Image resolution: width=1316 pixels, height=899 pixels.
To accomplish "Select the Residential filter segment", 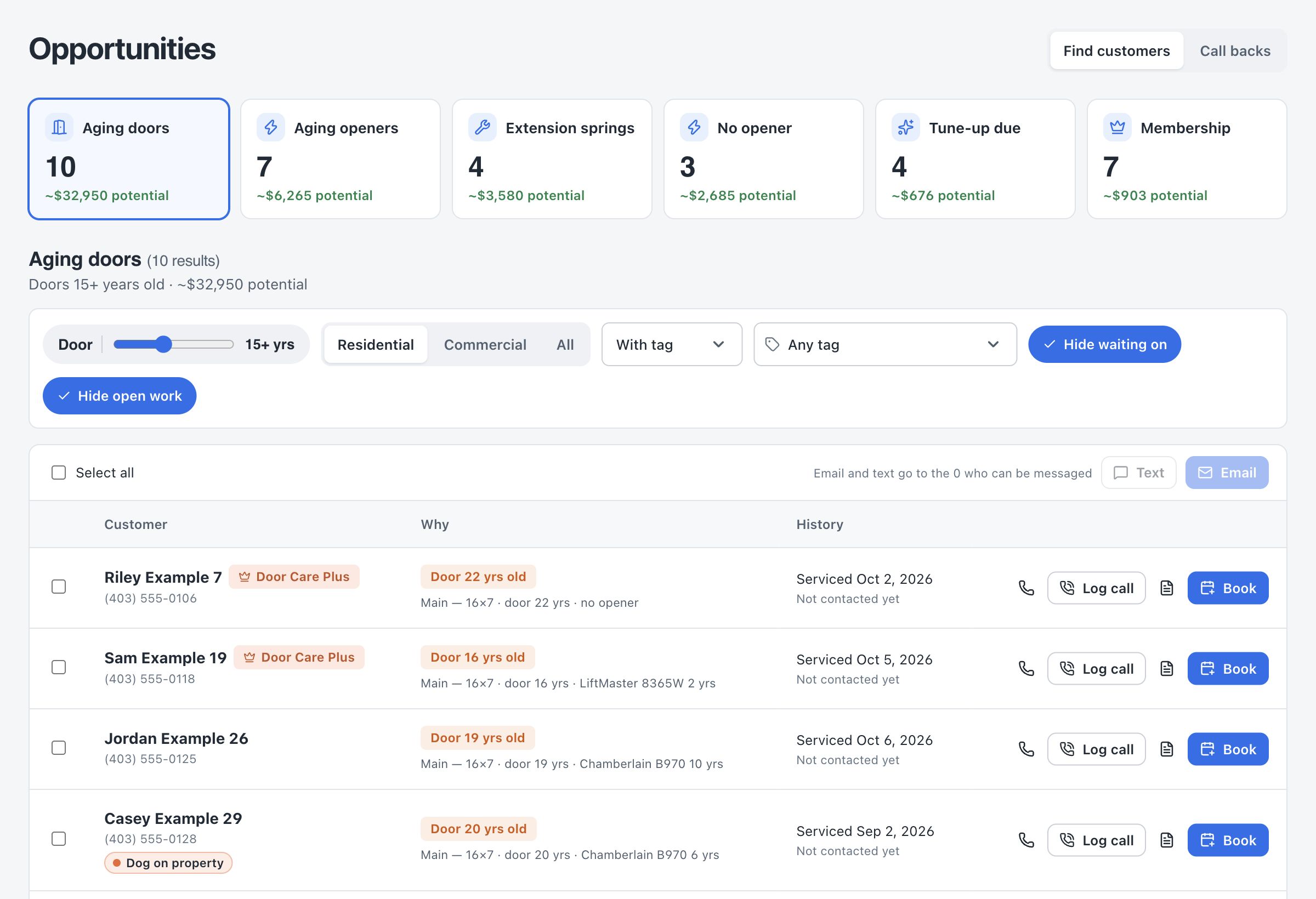I will [x=376, y=344].
